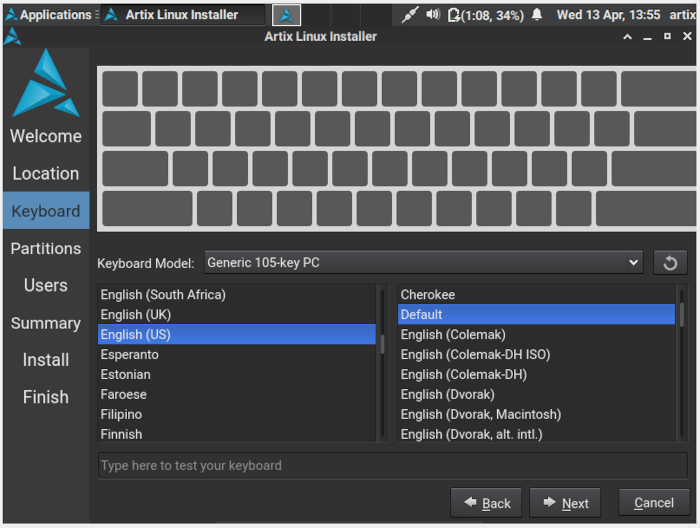This screenshot has width=700, height=528.
Task: Go to the Location step
Action: click(46, 174)
